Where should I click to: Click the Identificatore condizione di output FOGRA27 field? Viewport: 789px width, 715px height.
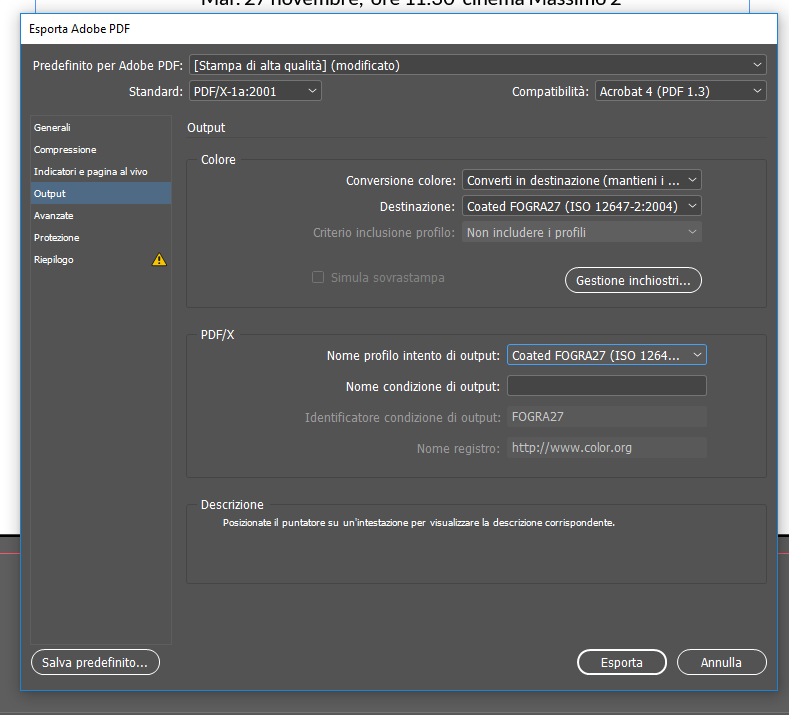click(607, 417)
